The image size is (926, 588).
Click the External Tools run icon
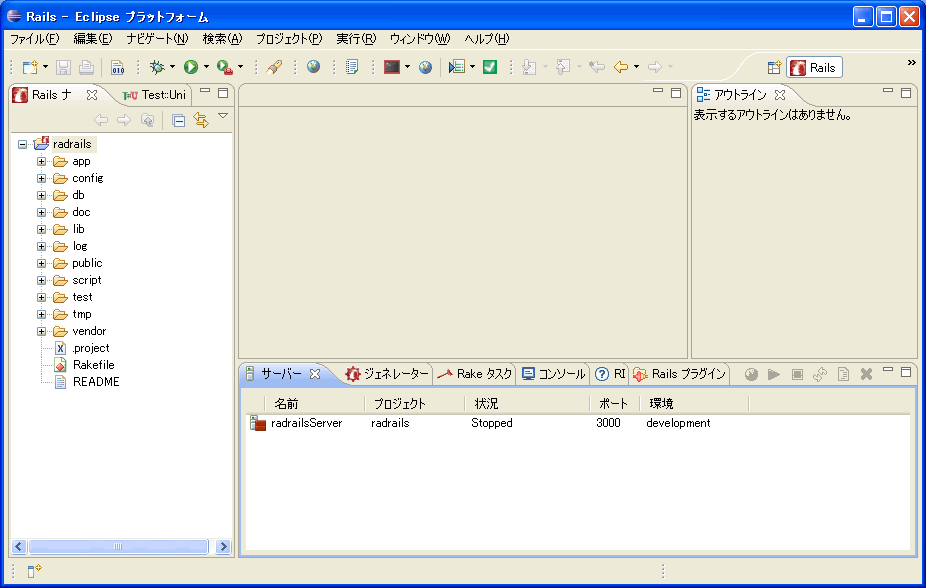(224, 67)
